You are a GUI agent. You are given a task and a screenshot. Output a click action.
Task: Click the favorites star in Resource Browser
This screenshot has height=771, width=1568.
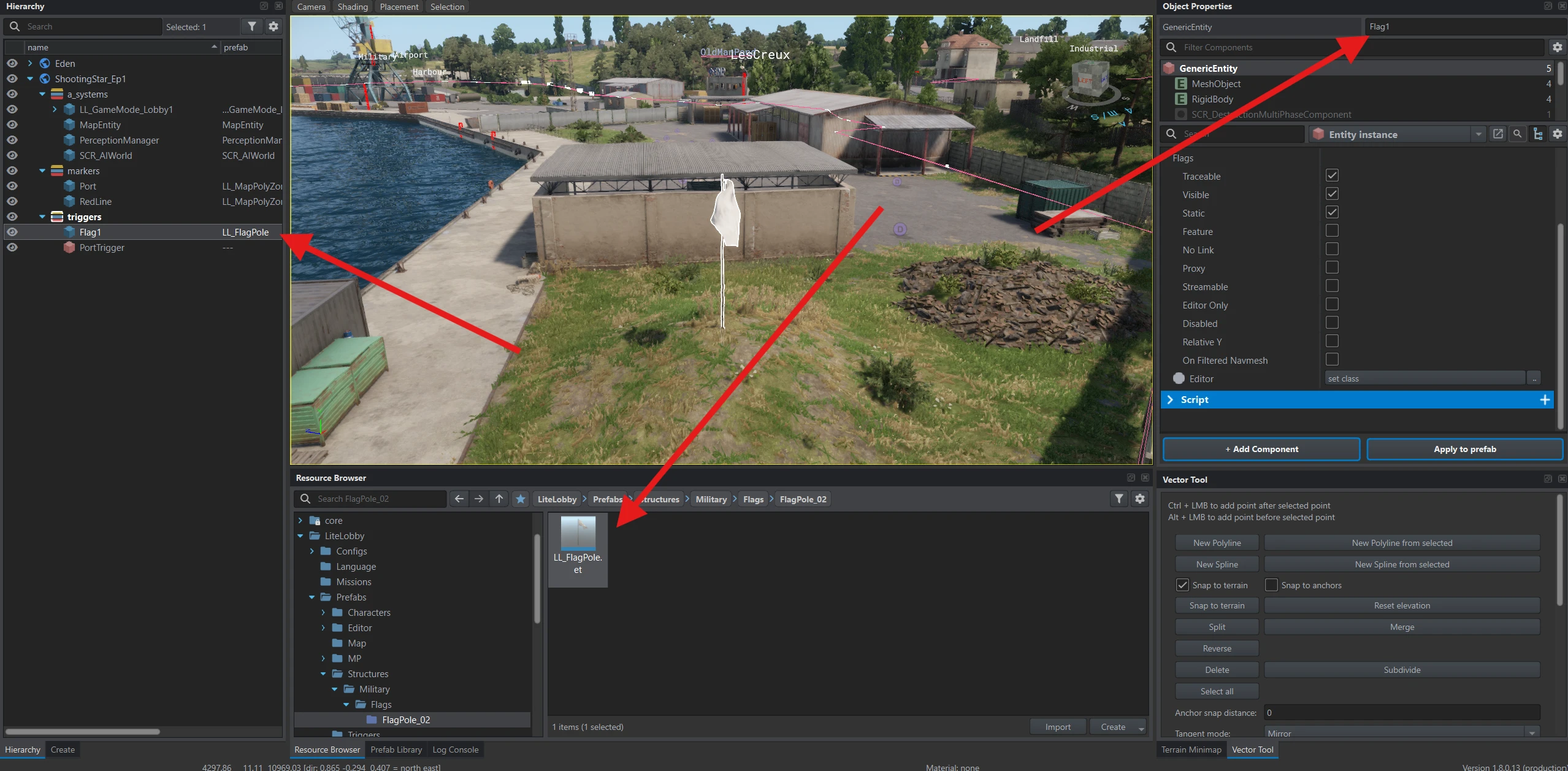tap(521, 499)
